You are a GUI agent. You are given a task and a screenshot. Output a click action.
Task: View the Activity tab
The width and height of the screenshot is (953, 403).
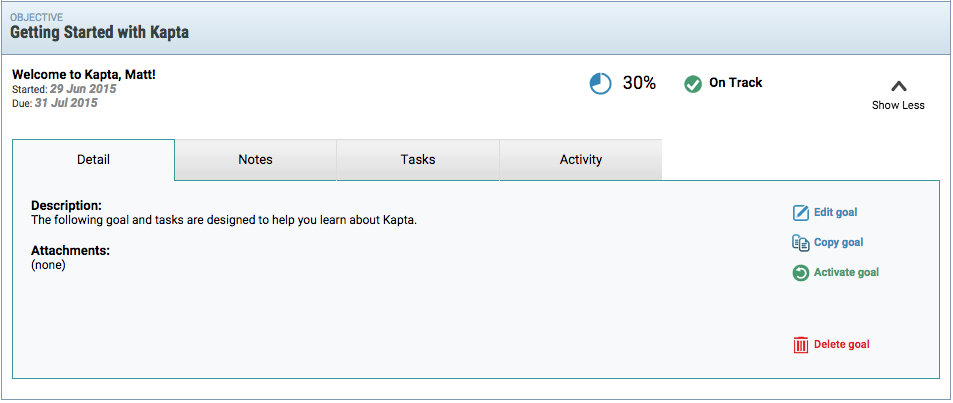580,160
